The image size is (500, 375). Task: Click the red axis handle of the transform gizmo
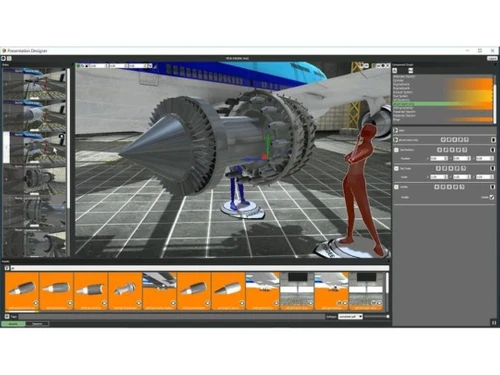tap(264, 156)
